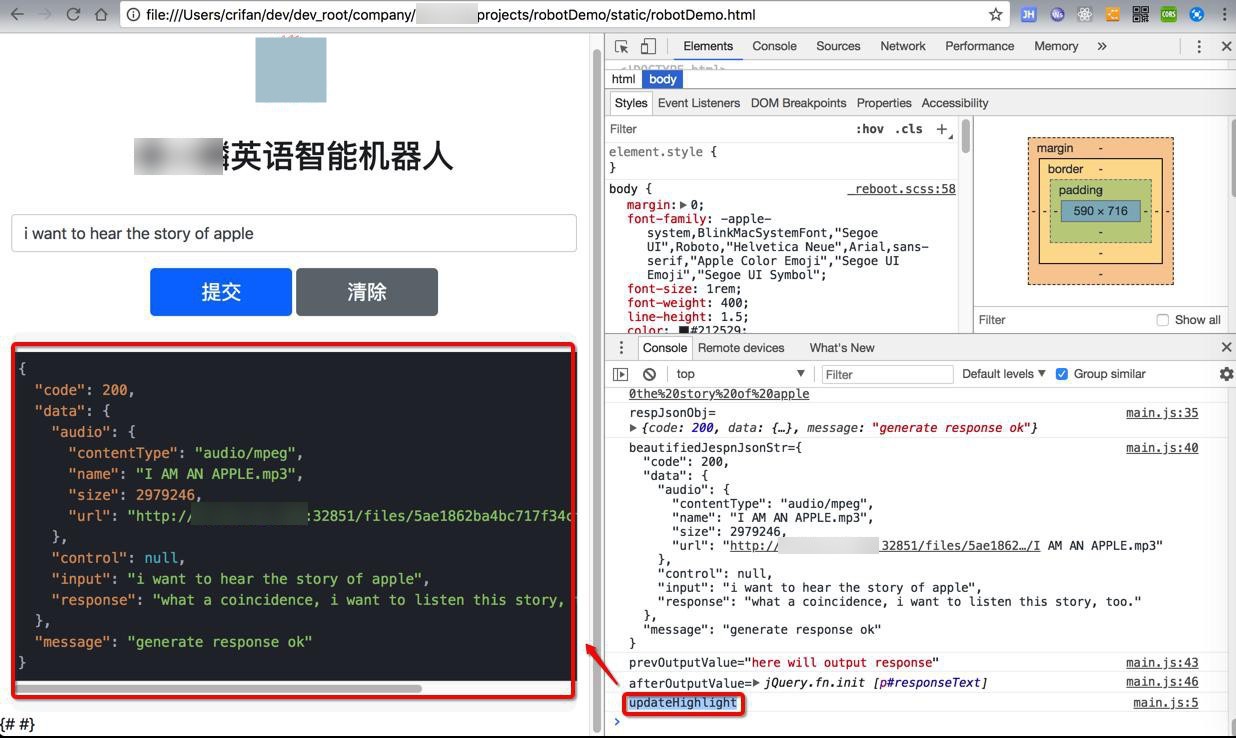Open console settings gear icon
The image size is (1236, 738).
(1226, 374)
